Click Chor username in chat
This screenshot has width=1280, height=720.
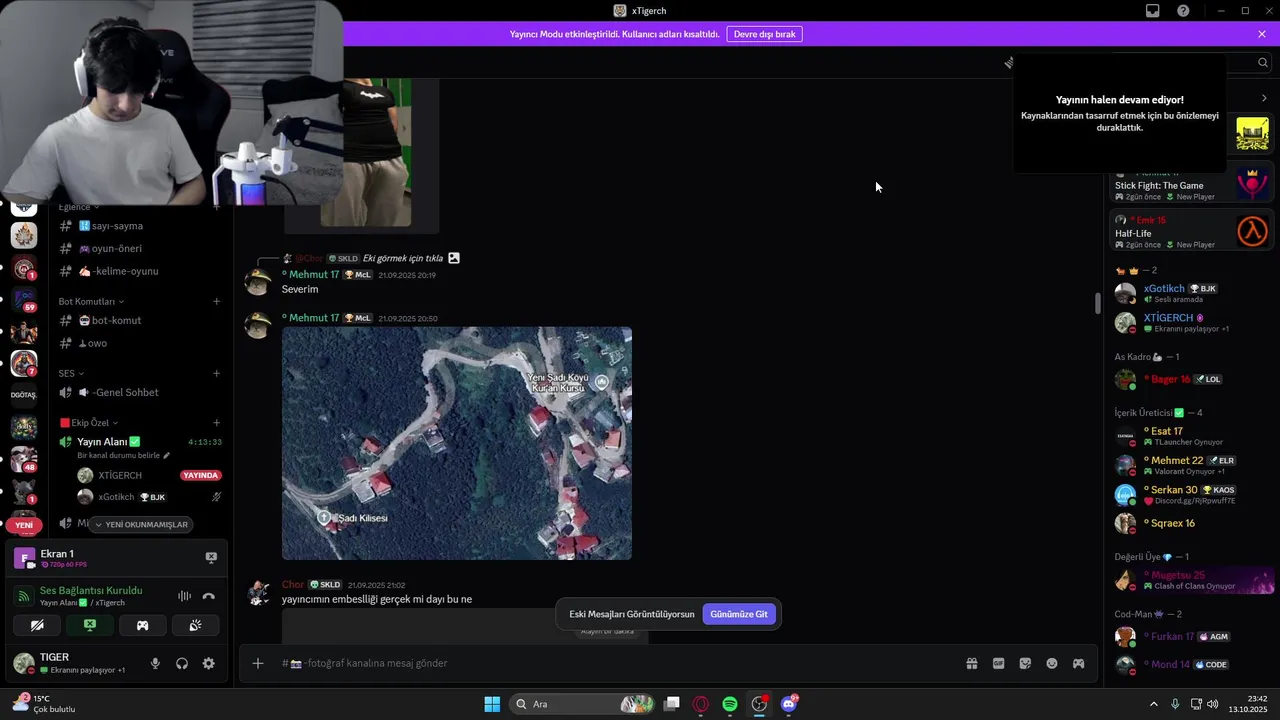[x=293, y=584]
